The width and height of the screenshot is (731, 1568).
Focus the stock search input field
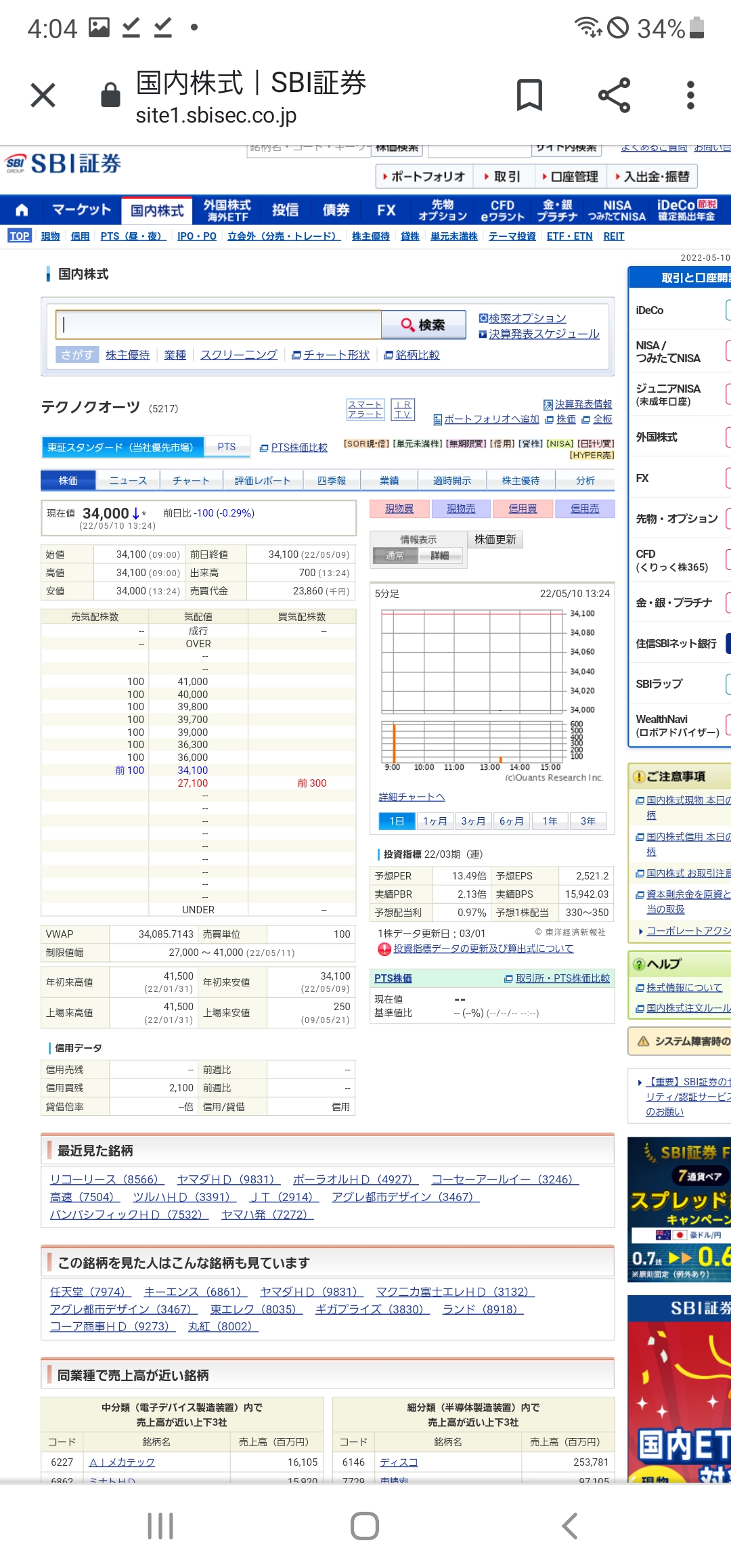[219, 325]
